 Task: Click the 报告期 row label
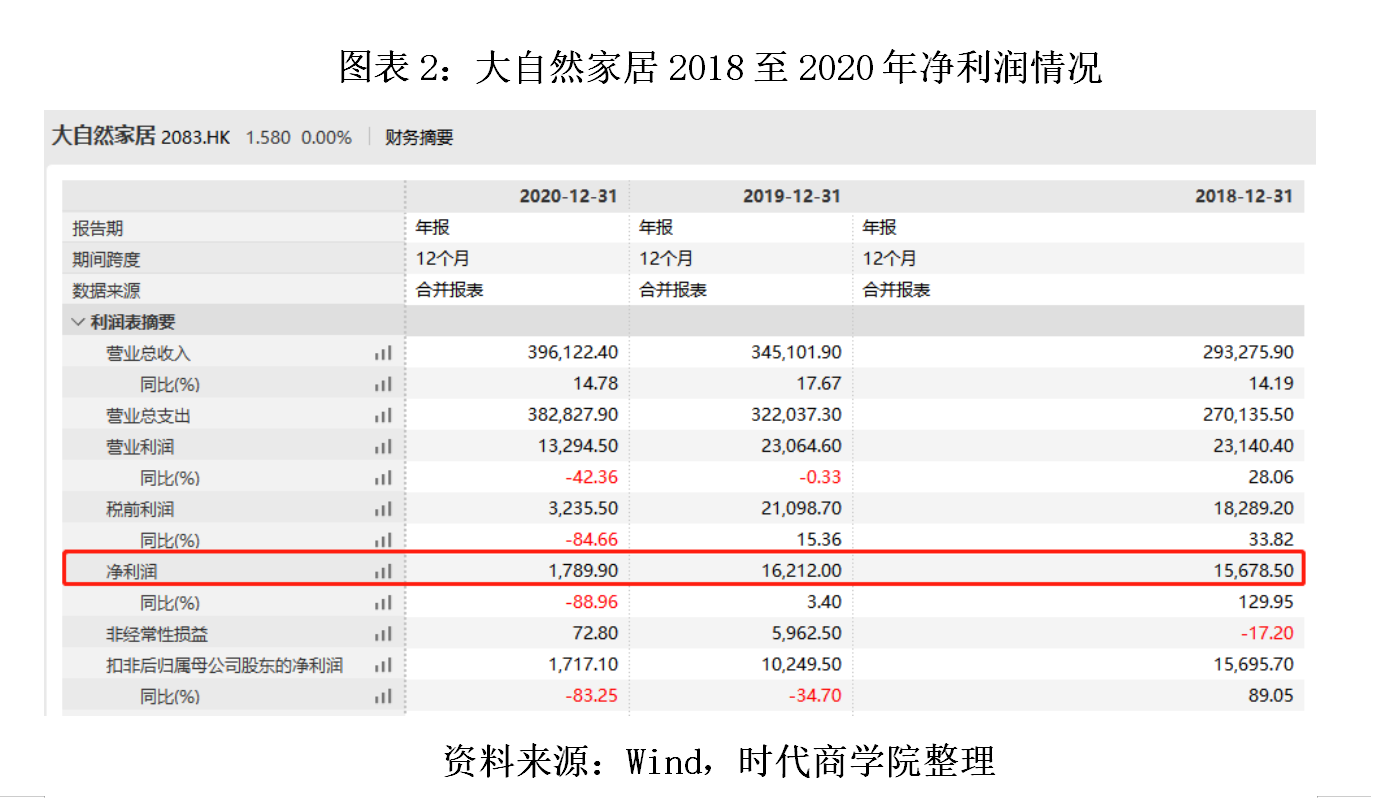point(97,228)
